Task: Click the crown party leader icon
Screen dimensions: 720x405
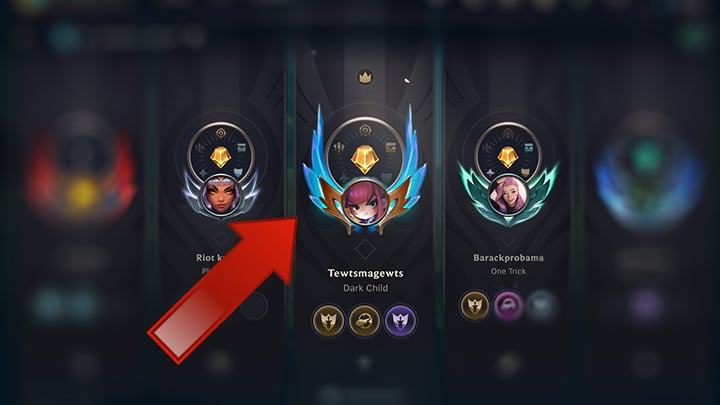Action: coord(365,77)
